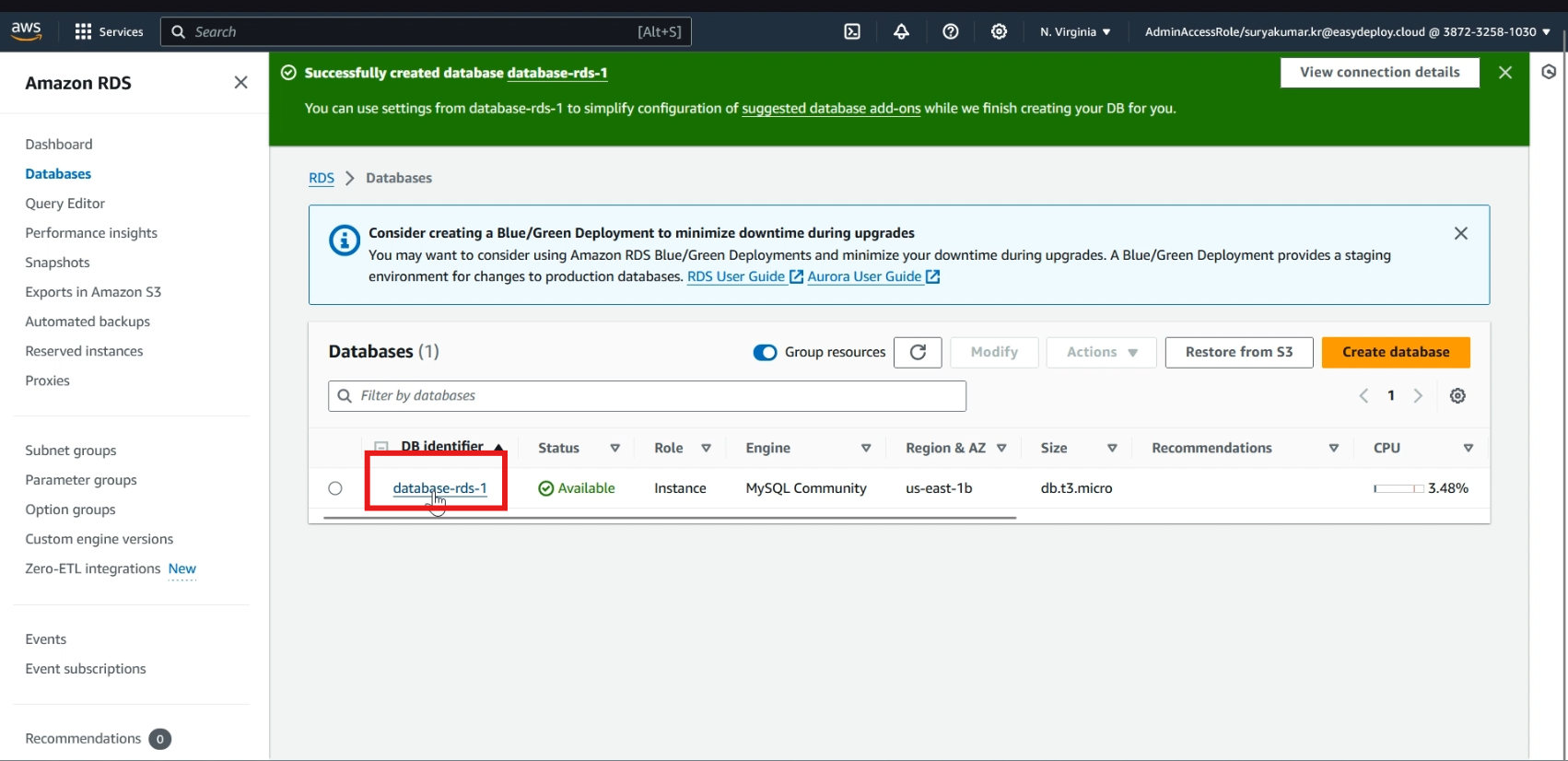Click View connection details button
This screenshot has height=761, width=1568.
coord(1379,72)
